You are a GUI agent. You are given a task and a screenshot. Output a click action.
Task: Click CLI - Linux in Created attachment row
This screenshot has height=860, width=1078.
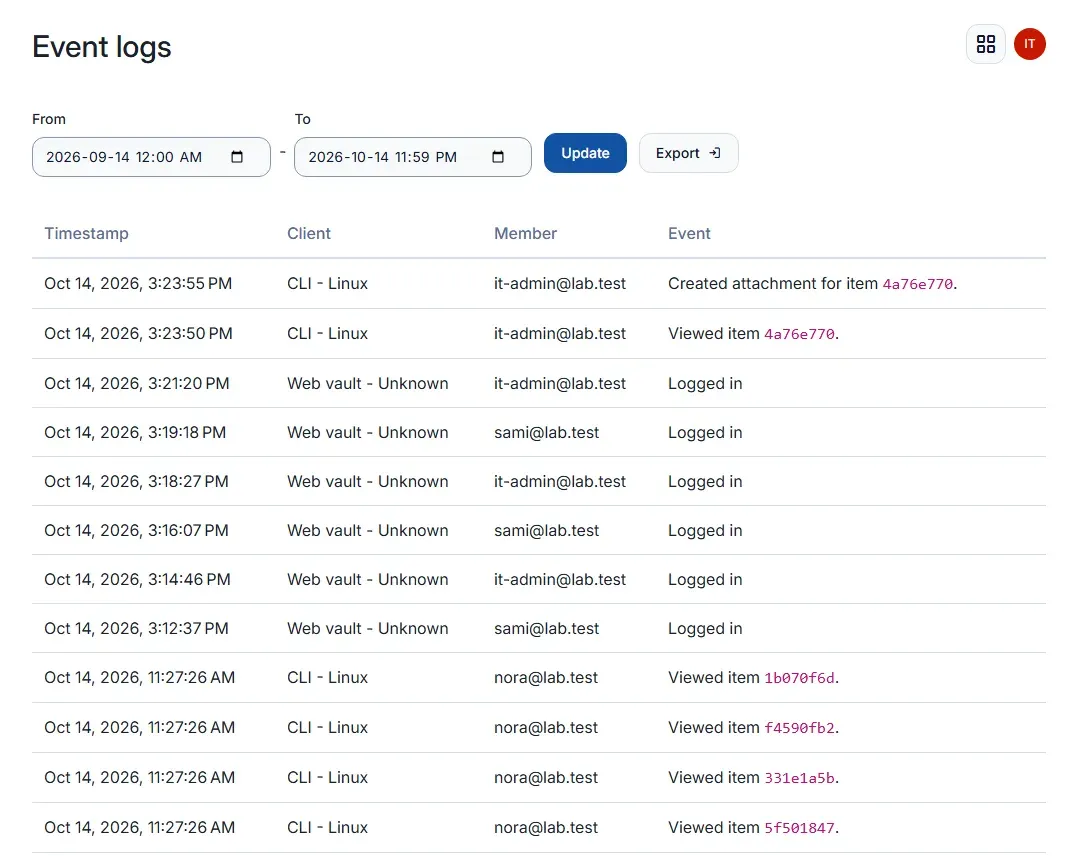tap(327, 283)
